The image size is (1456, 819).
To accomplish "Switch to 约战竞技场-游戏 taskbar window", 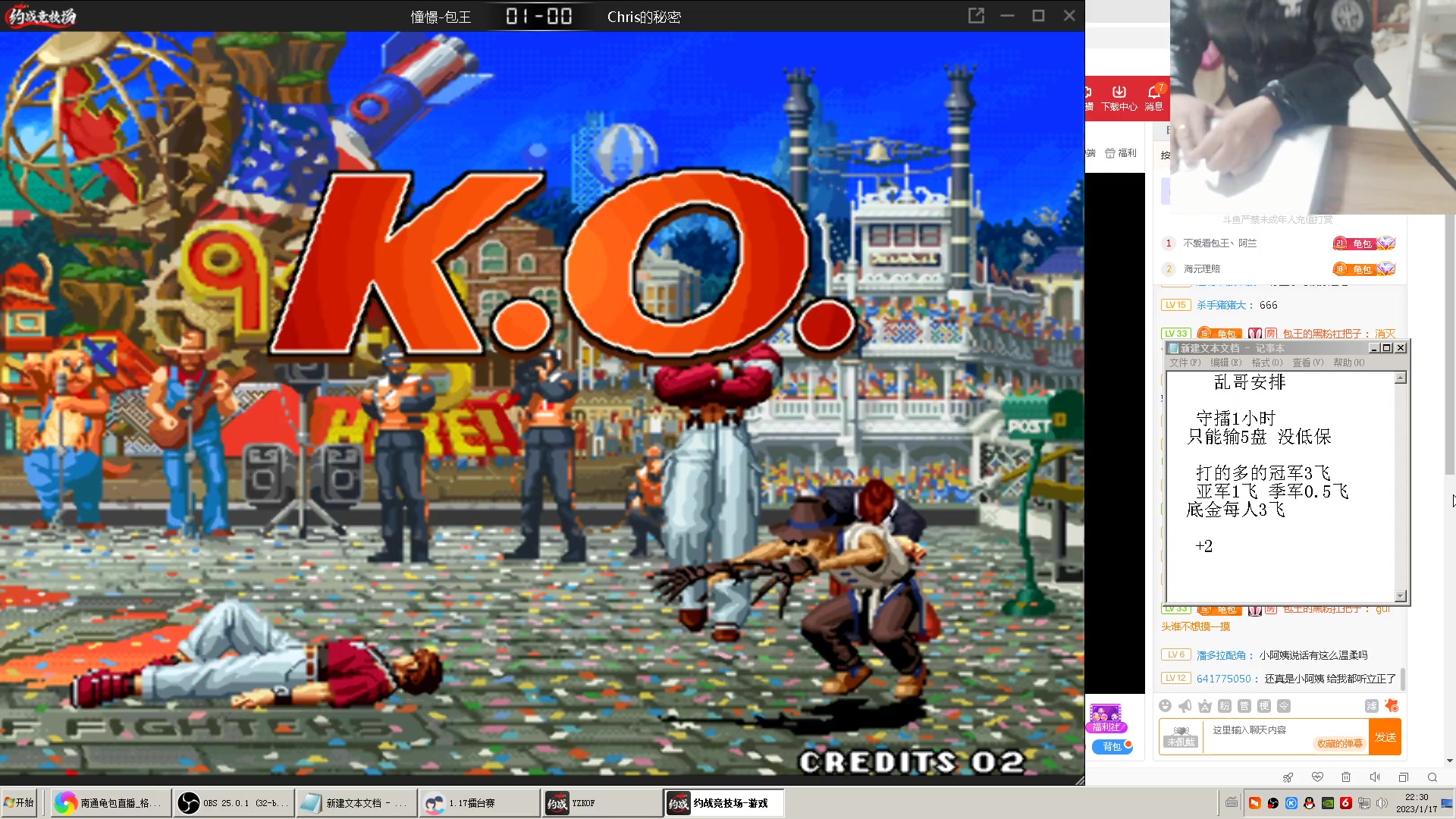I will point(724,803).
